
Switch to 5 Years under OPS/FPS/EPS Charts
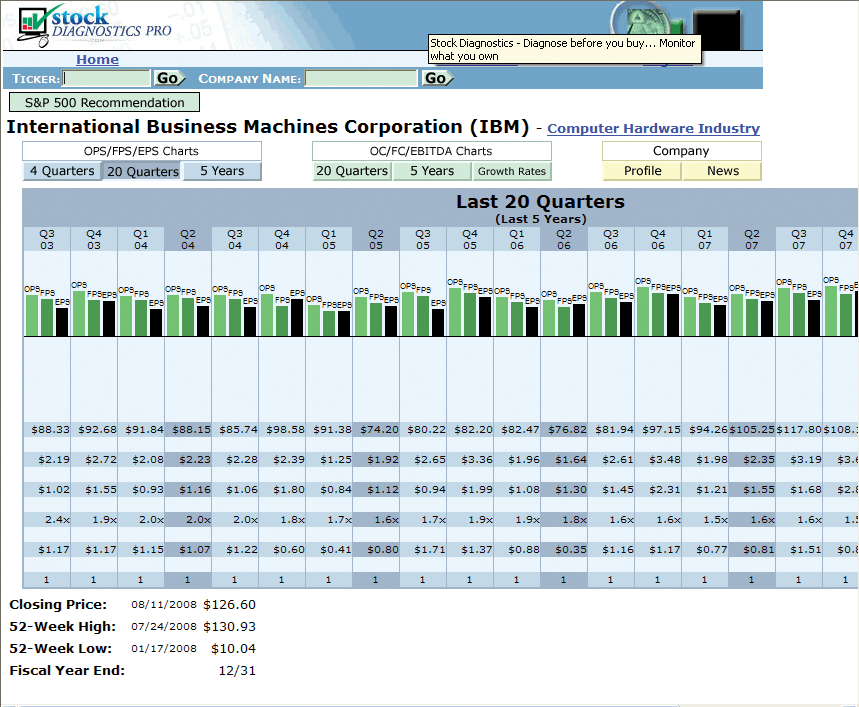(x=222, y=171)
